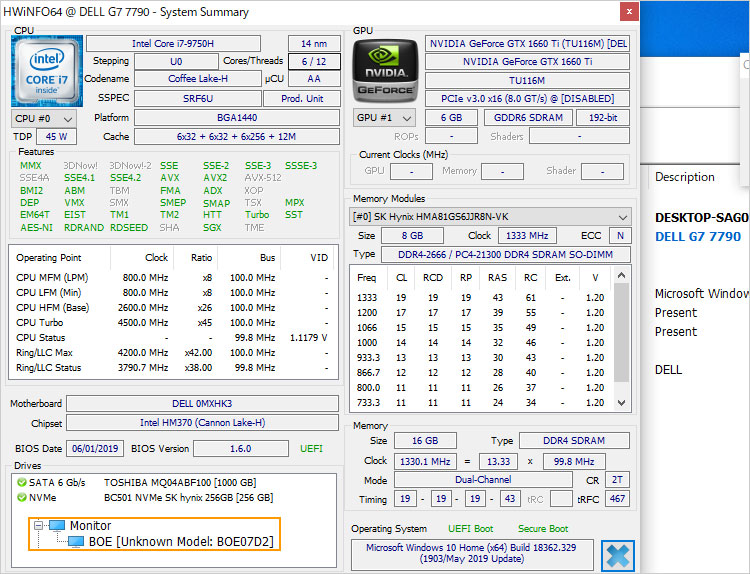Click the memory module size 8 GB field
Image resolution: width=750 pixels, height=574 pixels.
(412, 236)
